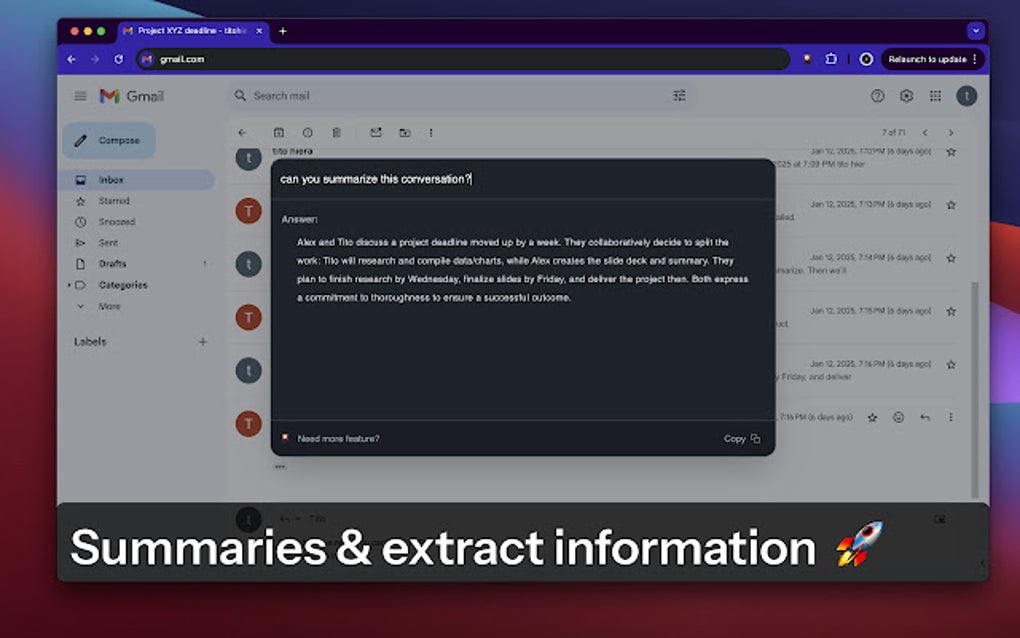
Task: Go back to the inbox with the back arrow
Action: pos(242,132)
